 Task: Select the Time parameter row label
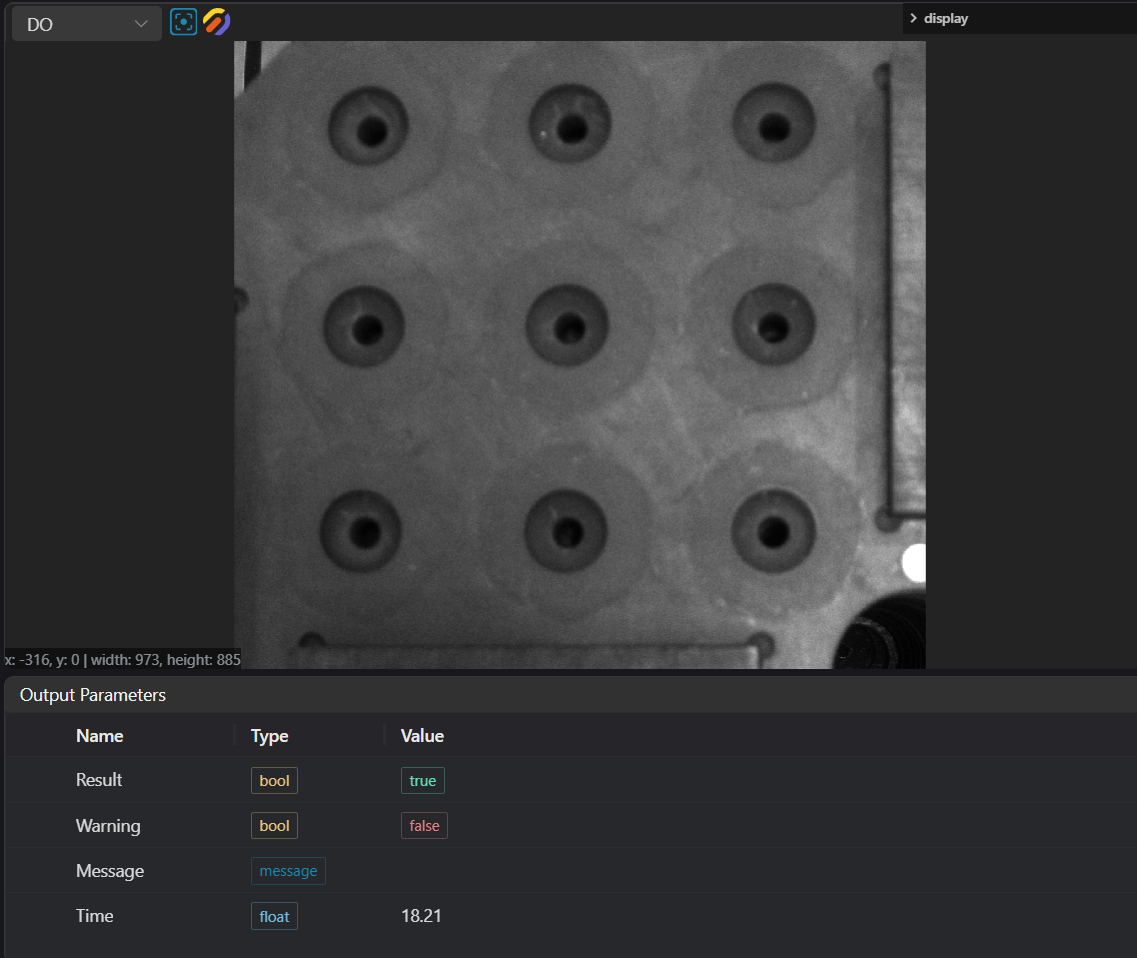click(95, 916)
